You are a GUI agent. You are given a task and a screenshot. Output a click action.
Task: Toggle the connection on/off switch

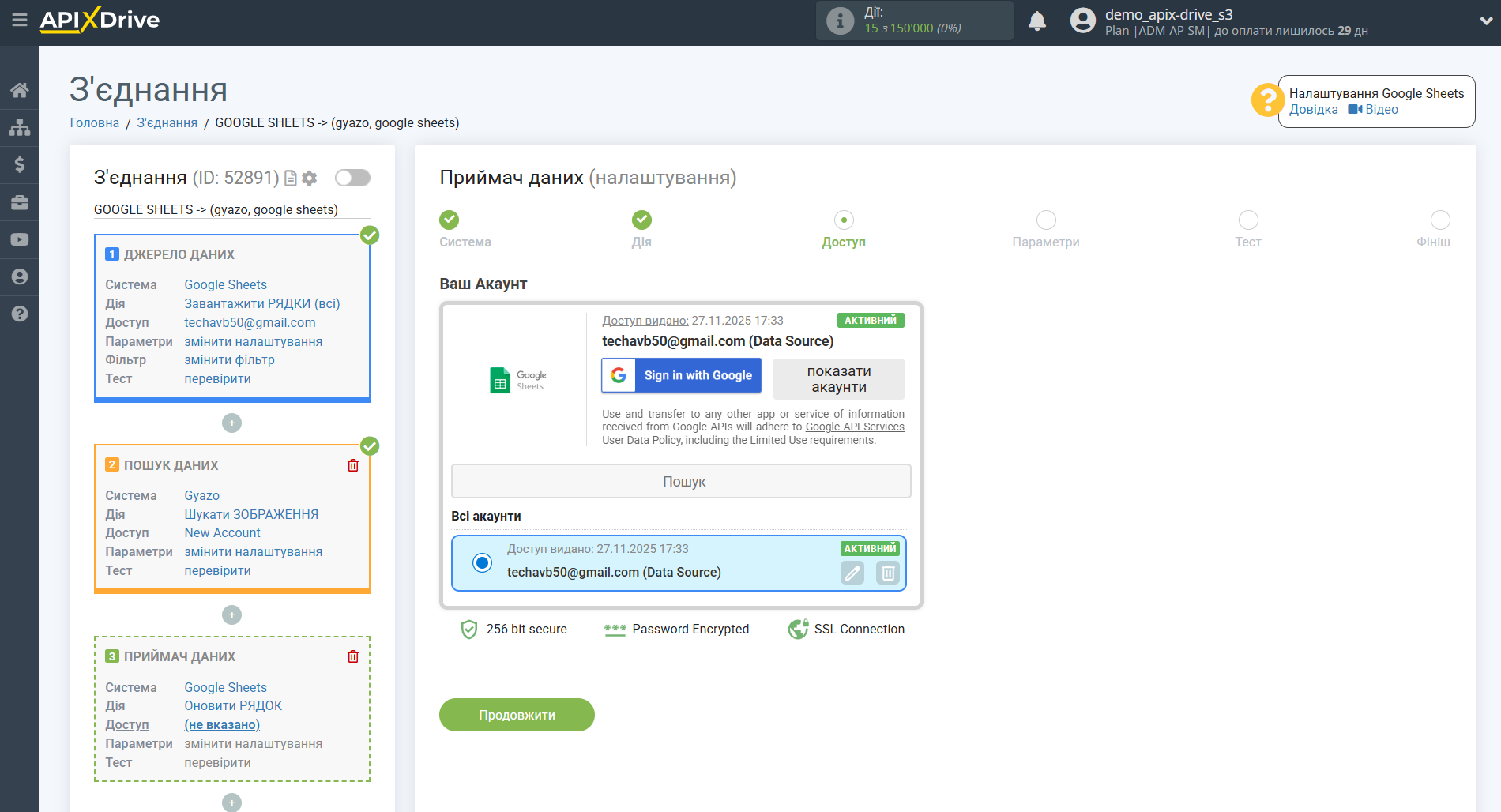point(352,178)
